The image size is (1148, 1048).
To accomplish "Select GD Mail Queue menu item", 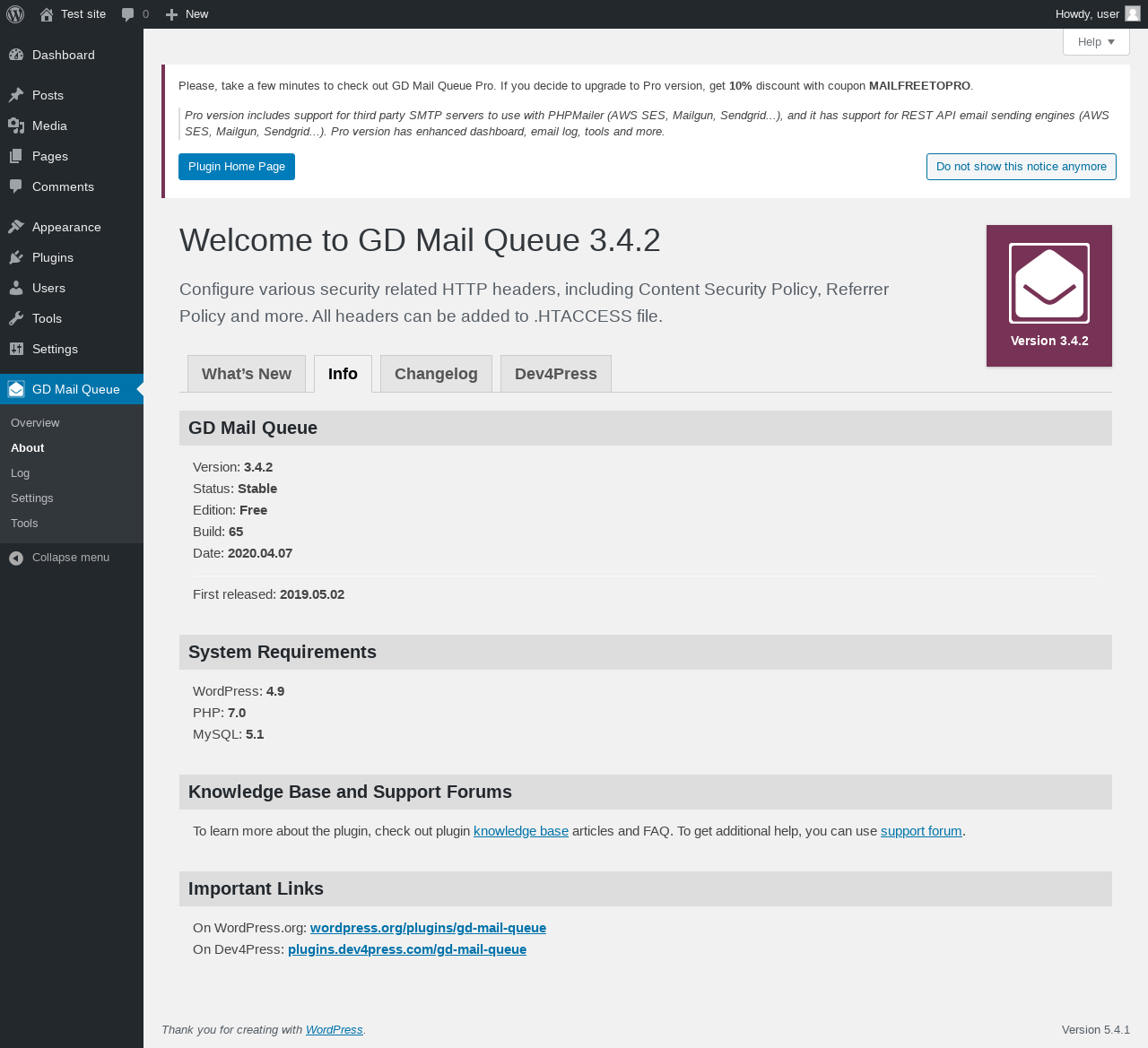I will [72, 389].
